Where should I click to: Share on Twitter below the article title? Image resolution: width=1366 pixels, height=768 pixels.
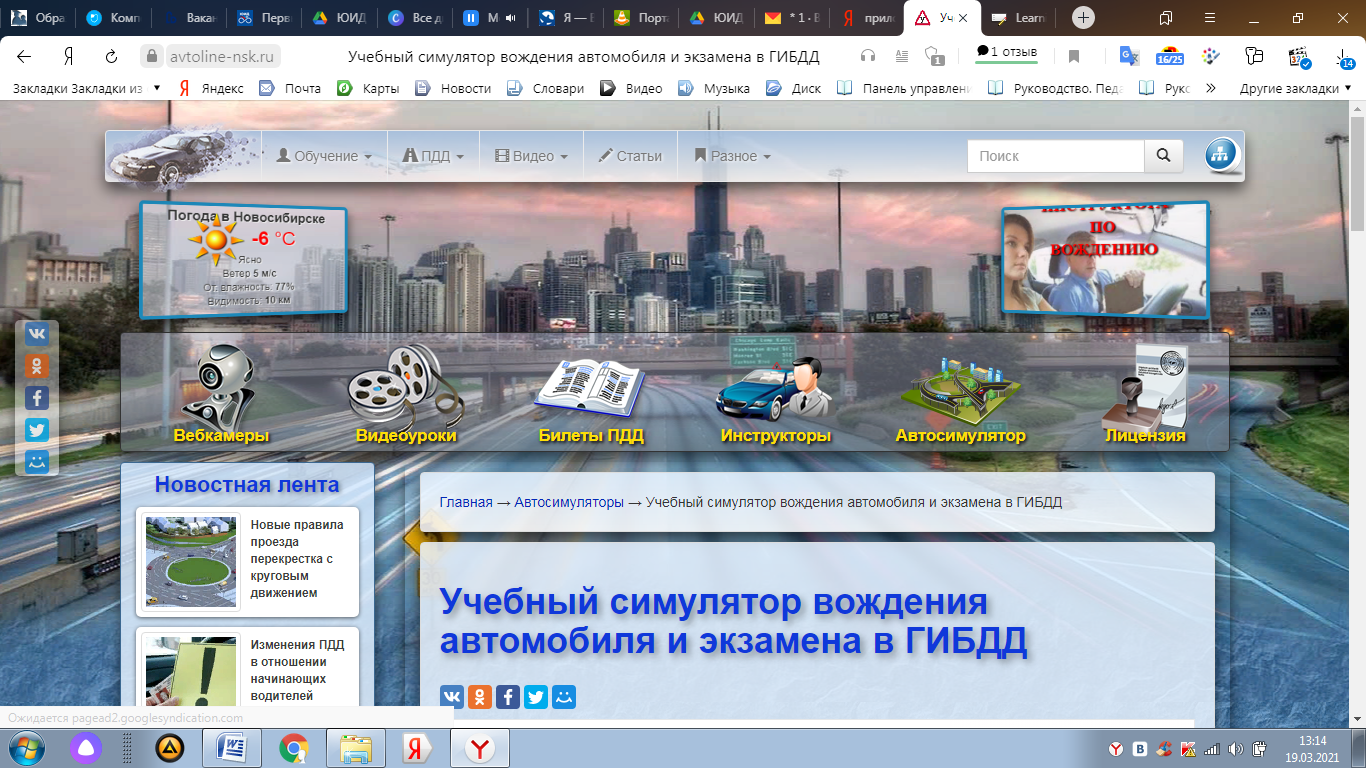[536, 697]
